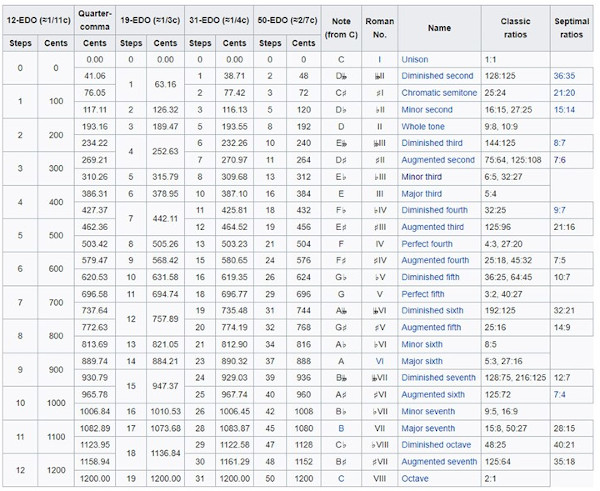Follow the Whole tone link
The image size is (600, 491).
pyautogui.click(x=423, y=129)
